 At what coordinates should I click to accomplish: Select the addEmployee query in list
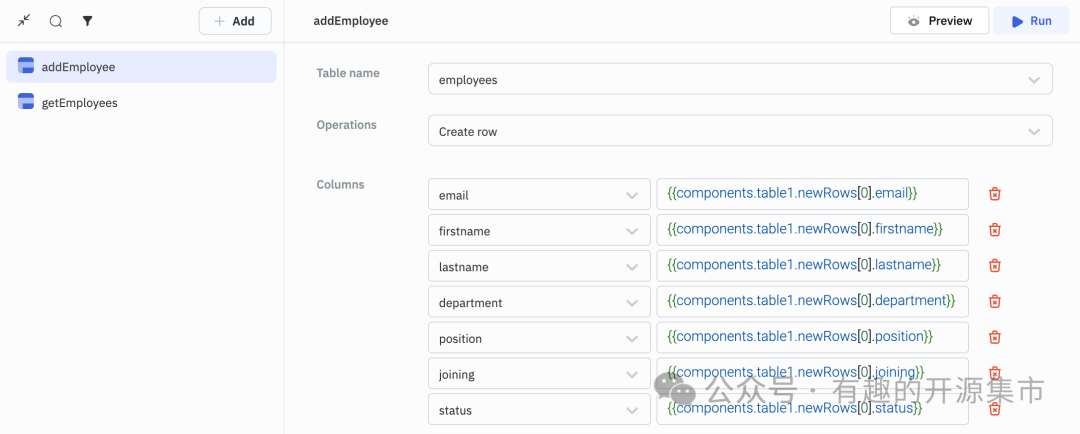pos(141,67)
